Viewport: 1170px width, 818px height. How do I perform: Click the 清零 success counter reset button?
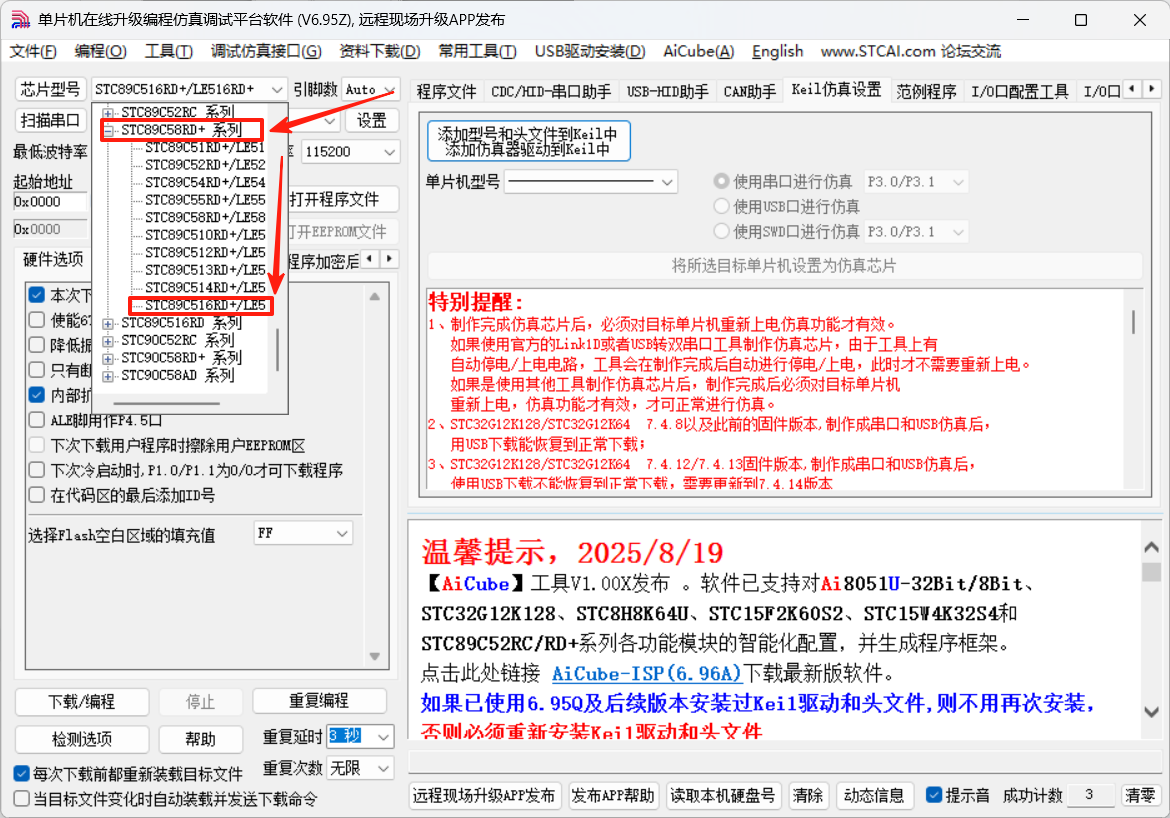coord(1140,796)
